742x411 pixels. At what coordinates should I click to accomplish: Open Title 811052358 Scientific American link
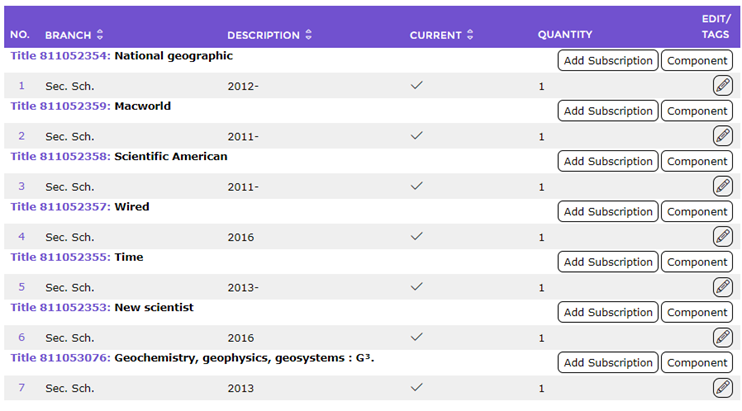61,157
